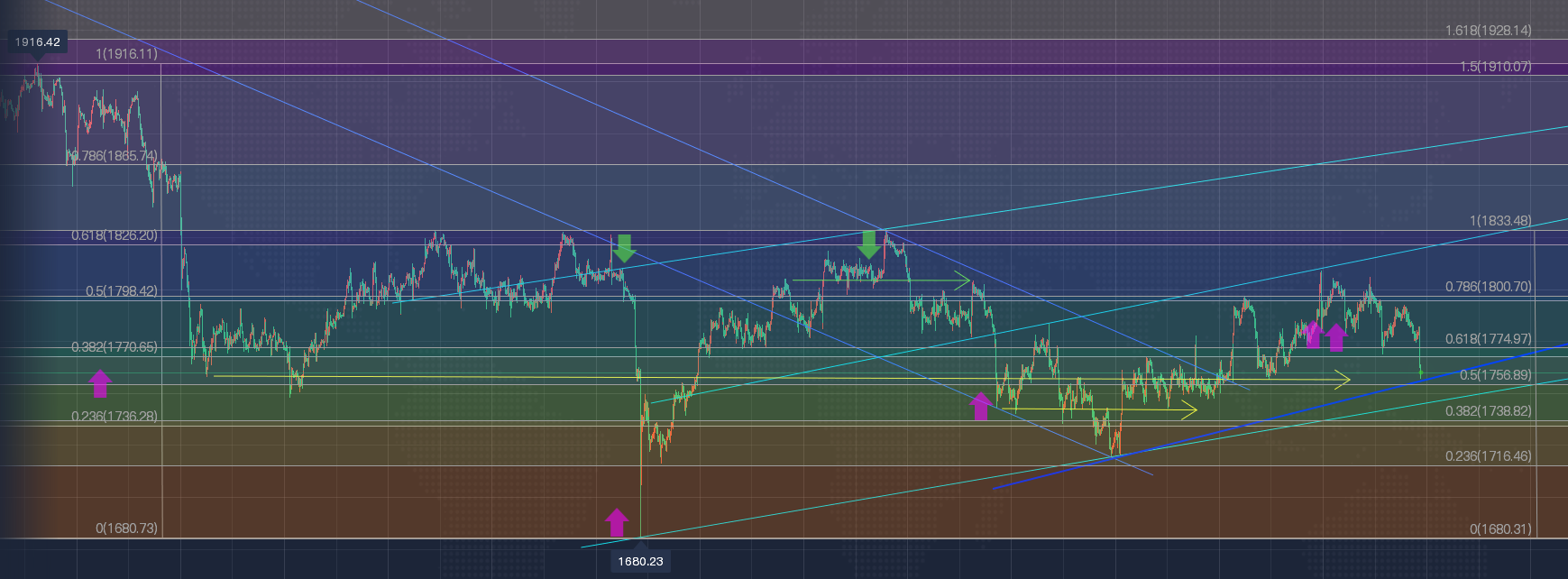Click the 0.618(1774.97) level label
This screenshot has width=1568, height=579.
[1488, 339]
